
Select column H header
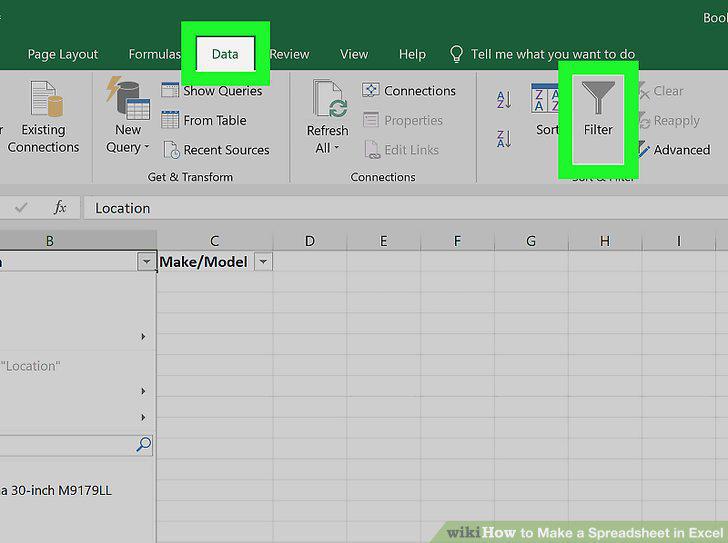click(x=605, y=241)
